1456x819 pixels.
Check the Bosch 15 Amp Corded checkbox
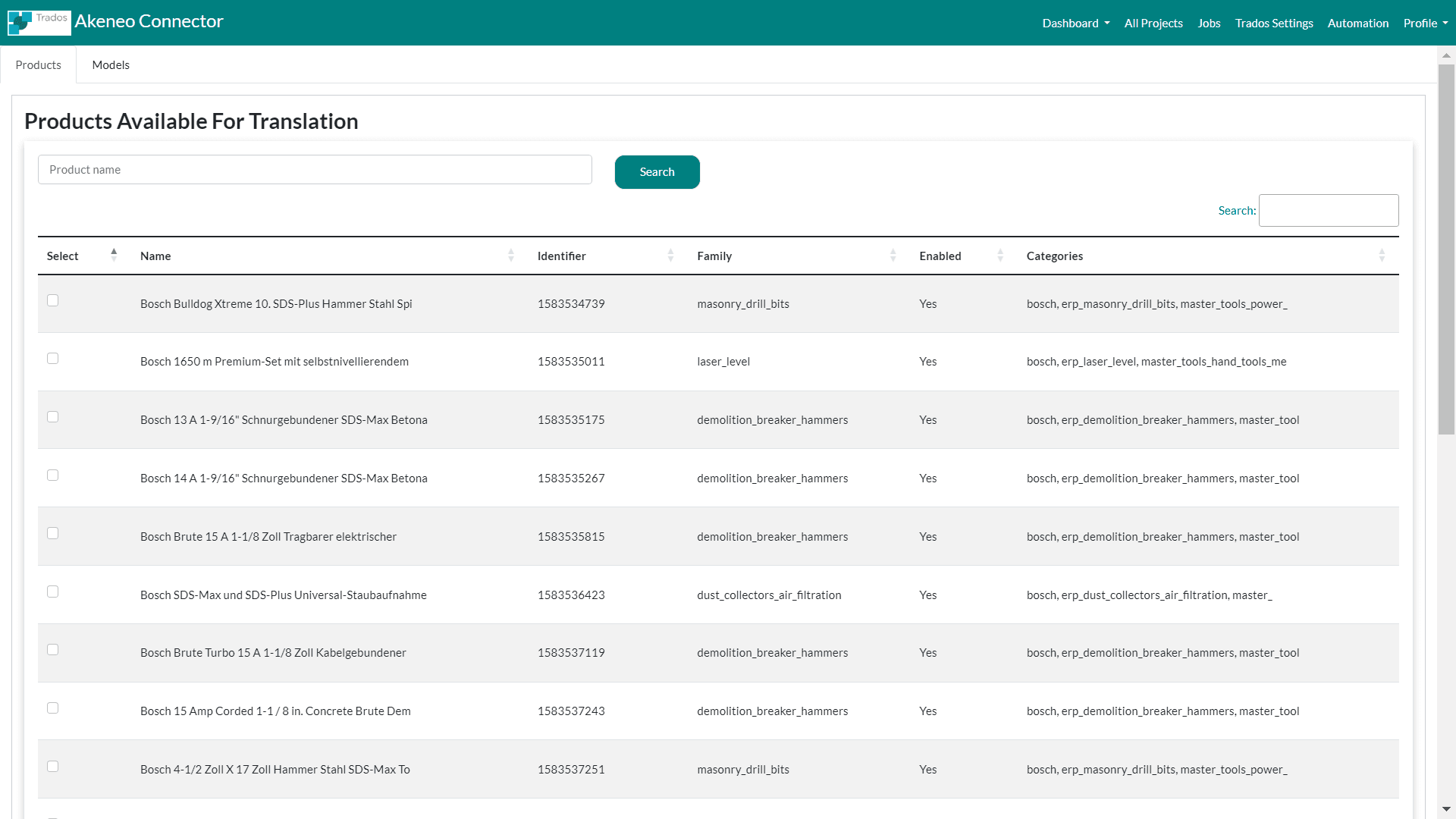tap(52, 708)
